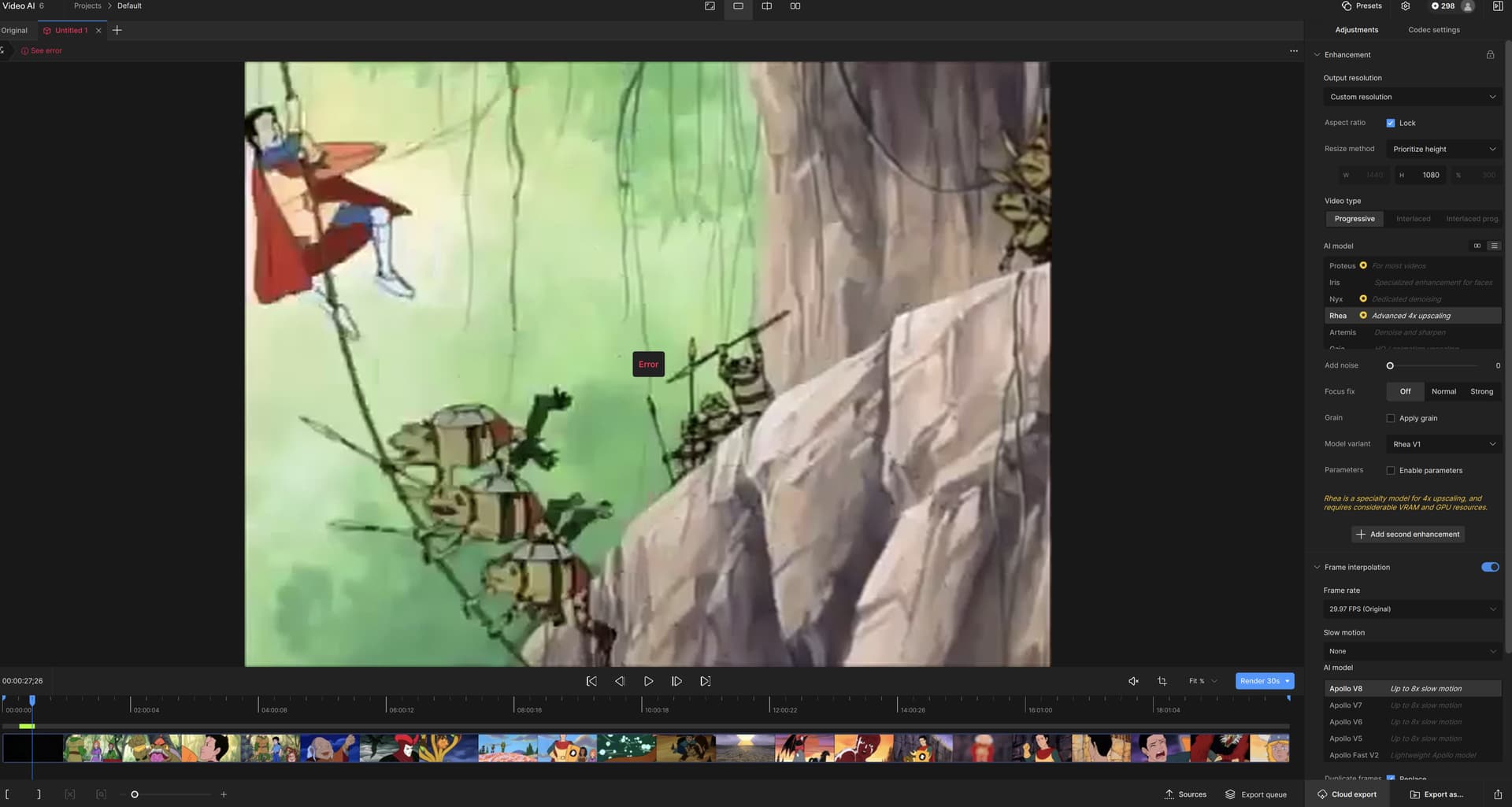
Task: Check the Enable parameters checkbox
Action: 1391,471
